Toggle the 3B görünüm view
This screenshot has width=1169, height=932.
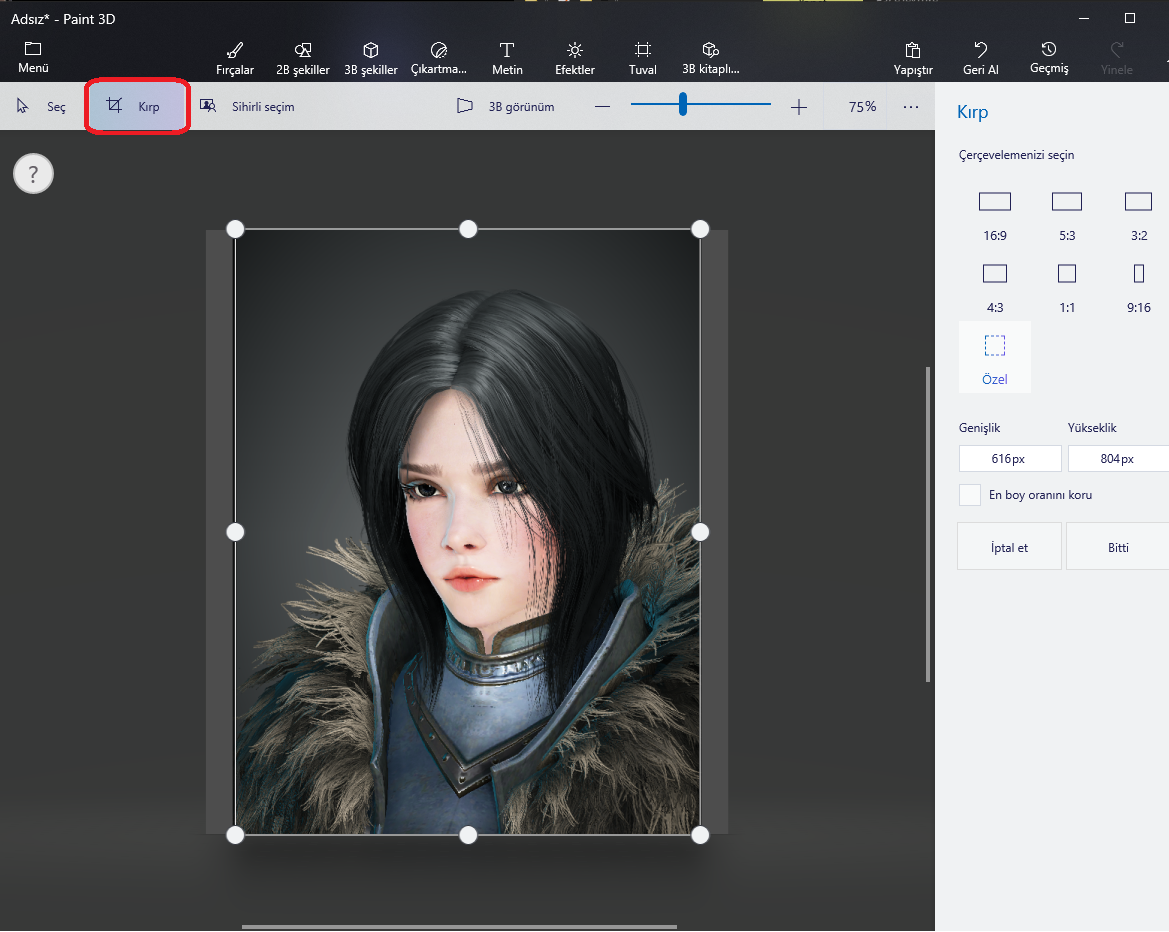(505, 107)
